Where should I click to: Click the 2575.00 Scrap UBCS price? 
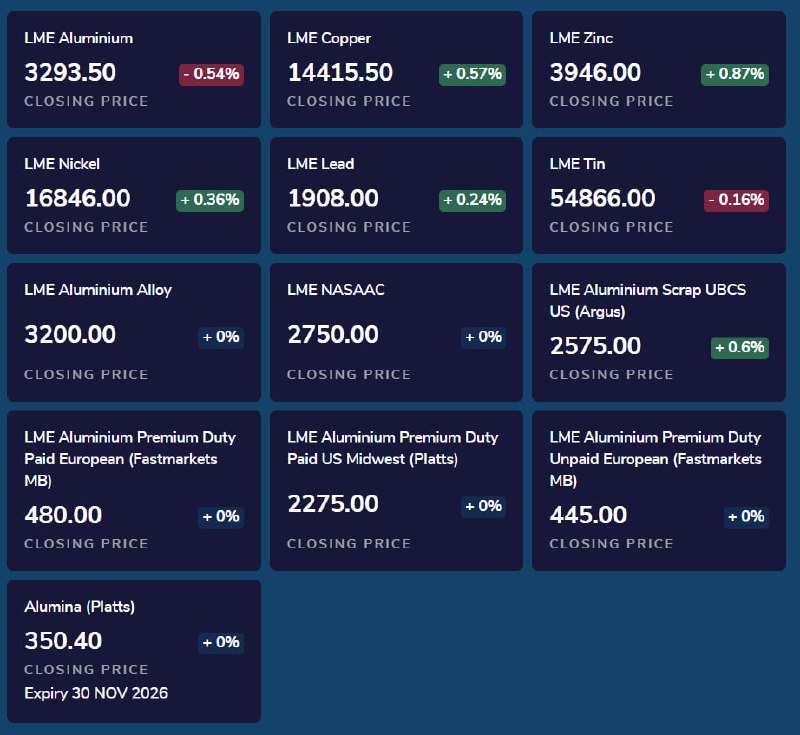(x=595, y=346)
